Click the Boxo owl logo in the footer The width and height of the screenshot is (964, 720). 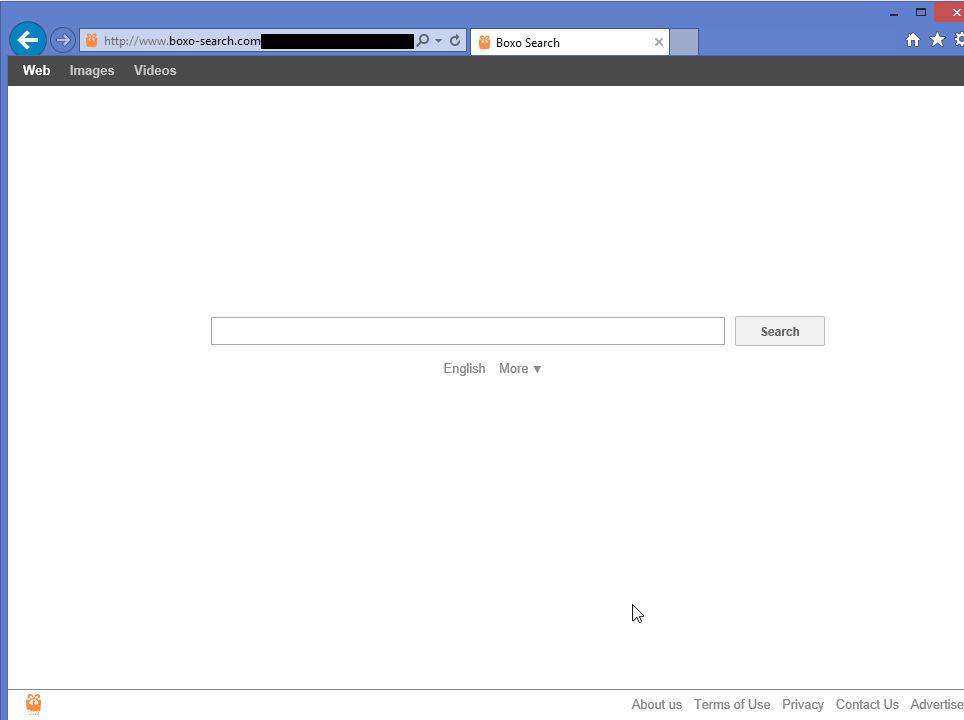[x=33, y=703]
